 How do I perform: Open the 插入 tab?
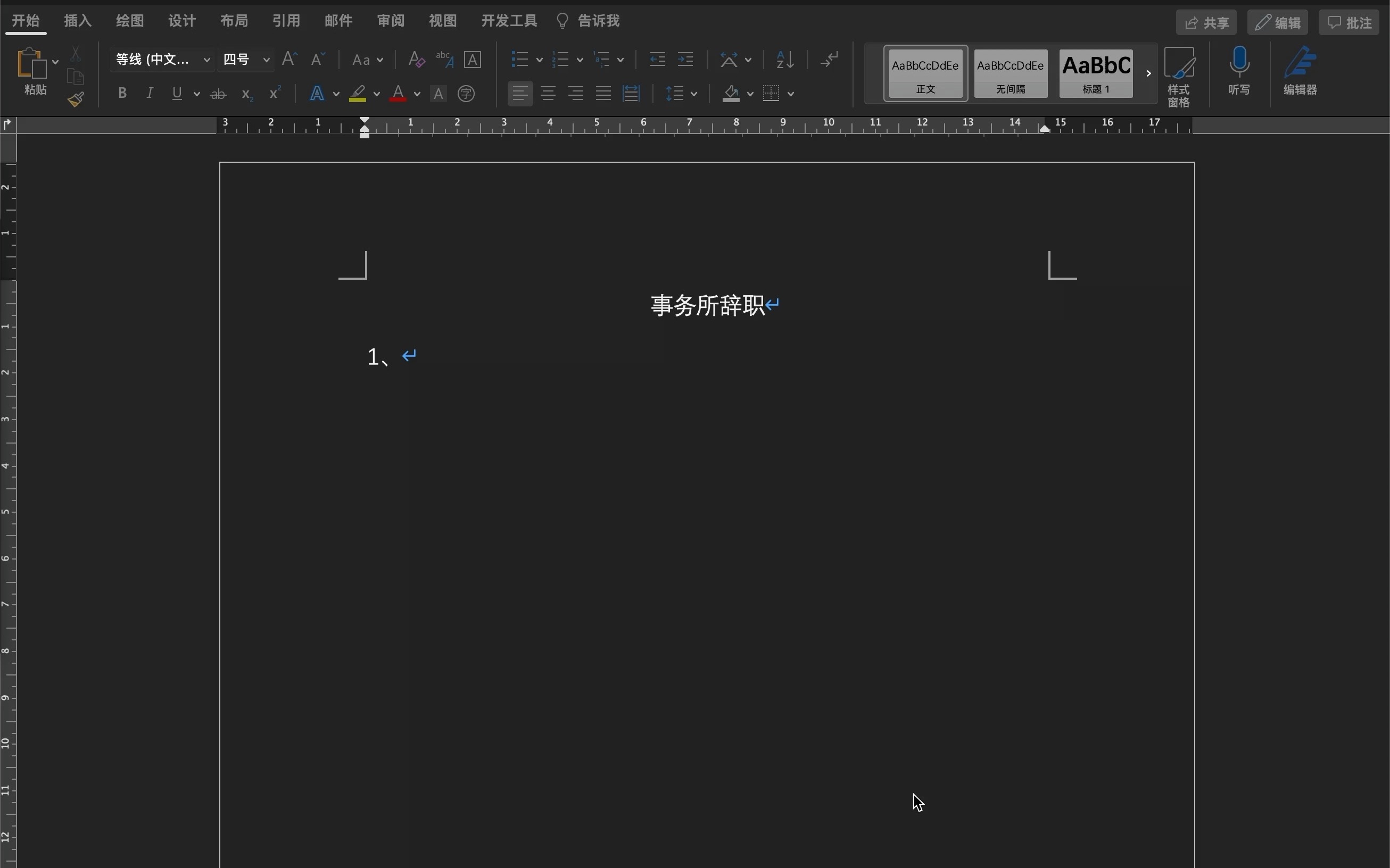click(78, 21)
